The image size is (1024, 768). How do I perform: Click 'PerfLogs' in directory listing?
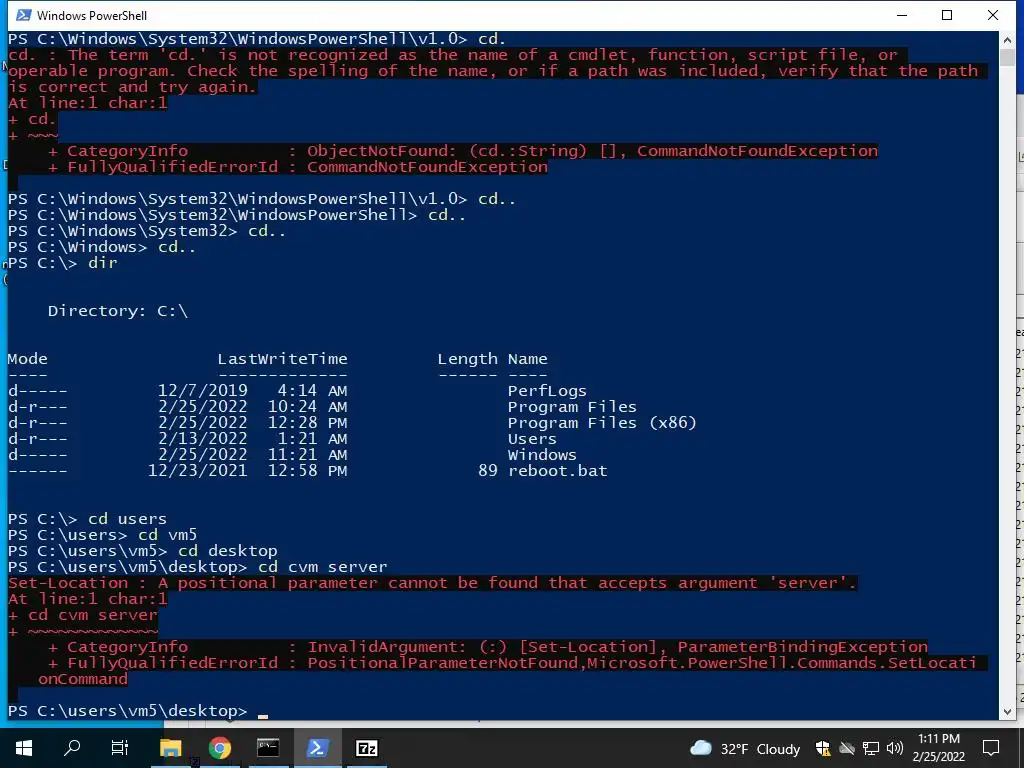tap(547, 391)
